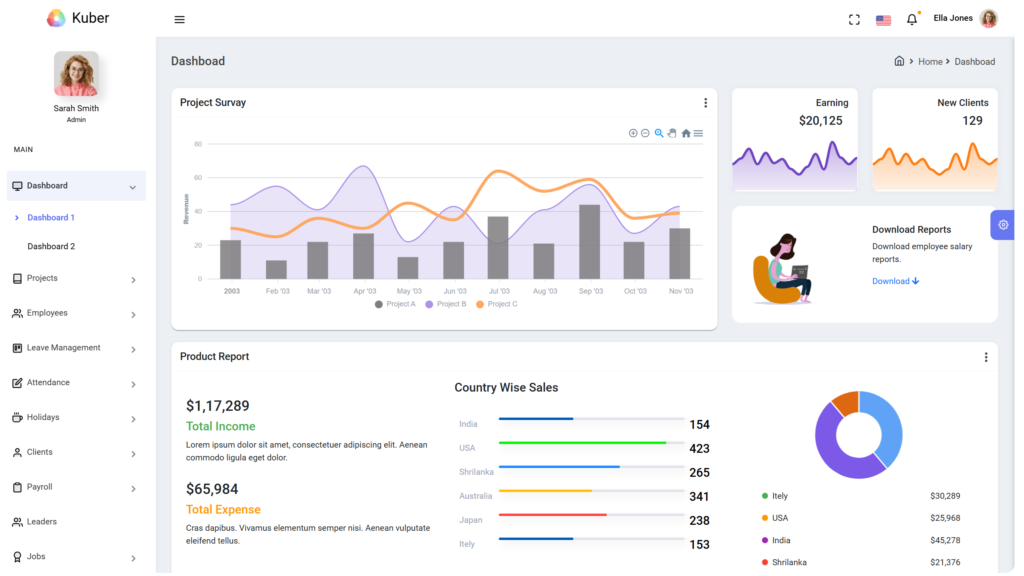Click the Download reports link

(x=895, y=281)
